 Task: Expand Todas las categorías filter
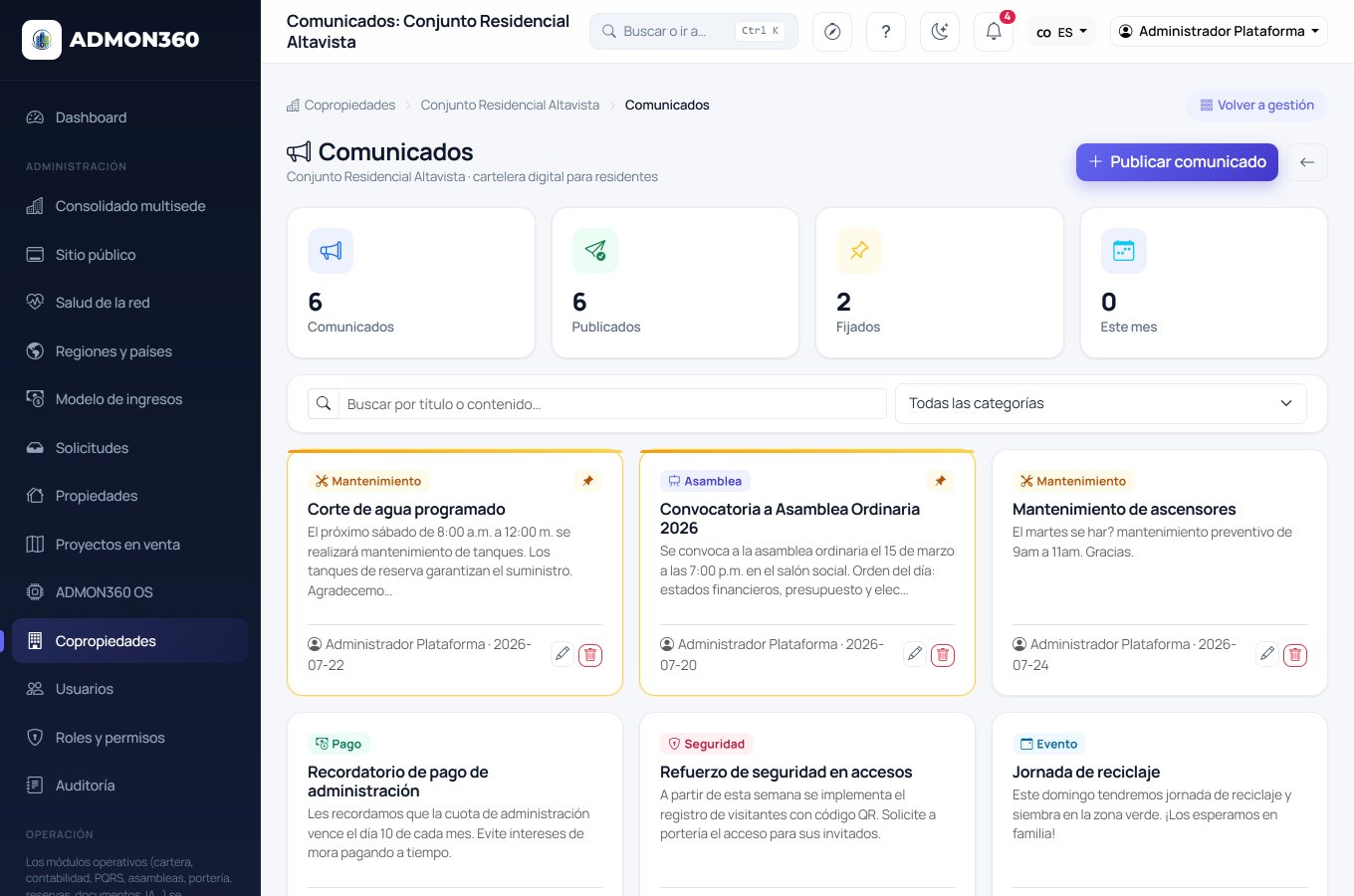(x=1101, y=403)
